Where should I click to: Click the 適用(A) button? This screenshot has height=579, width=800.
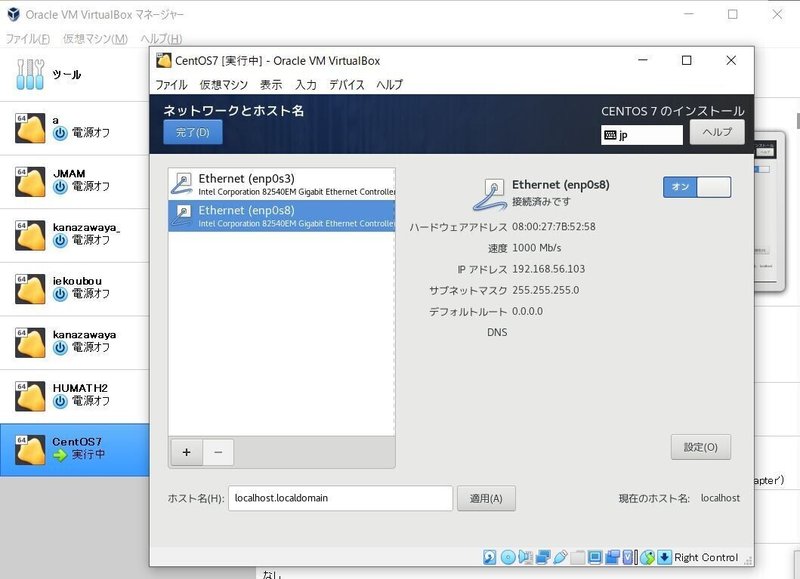[x=486, y=498]
